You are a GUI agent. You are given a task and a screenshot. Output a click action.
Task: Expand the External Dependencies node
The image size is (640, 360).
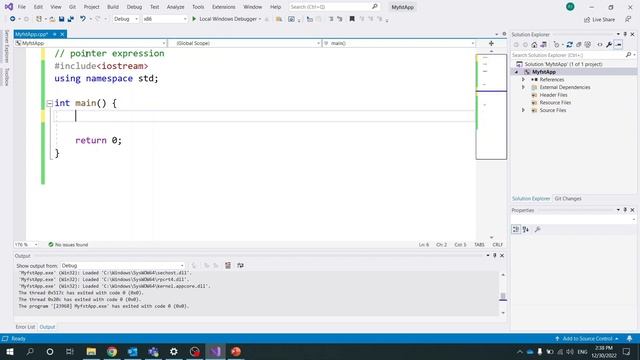click(524, 87)
